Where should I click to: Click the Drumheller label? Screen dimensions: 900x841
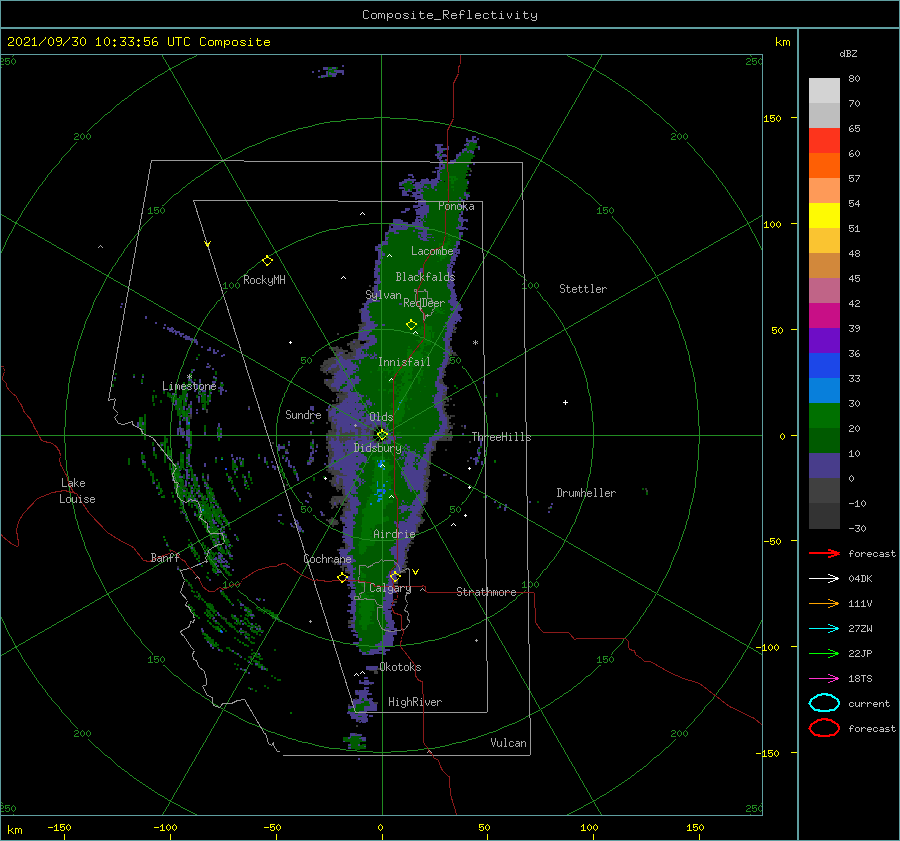click(586, 493)
